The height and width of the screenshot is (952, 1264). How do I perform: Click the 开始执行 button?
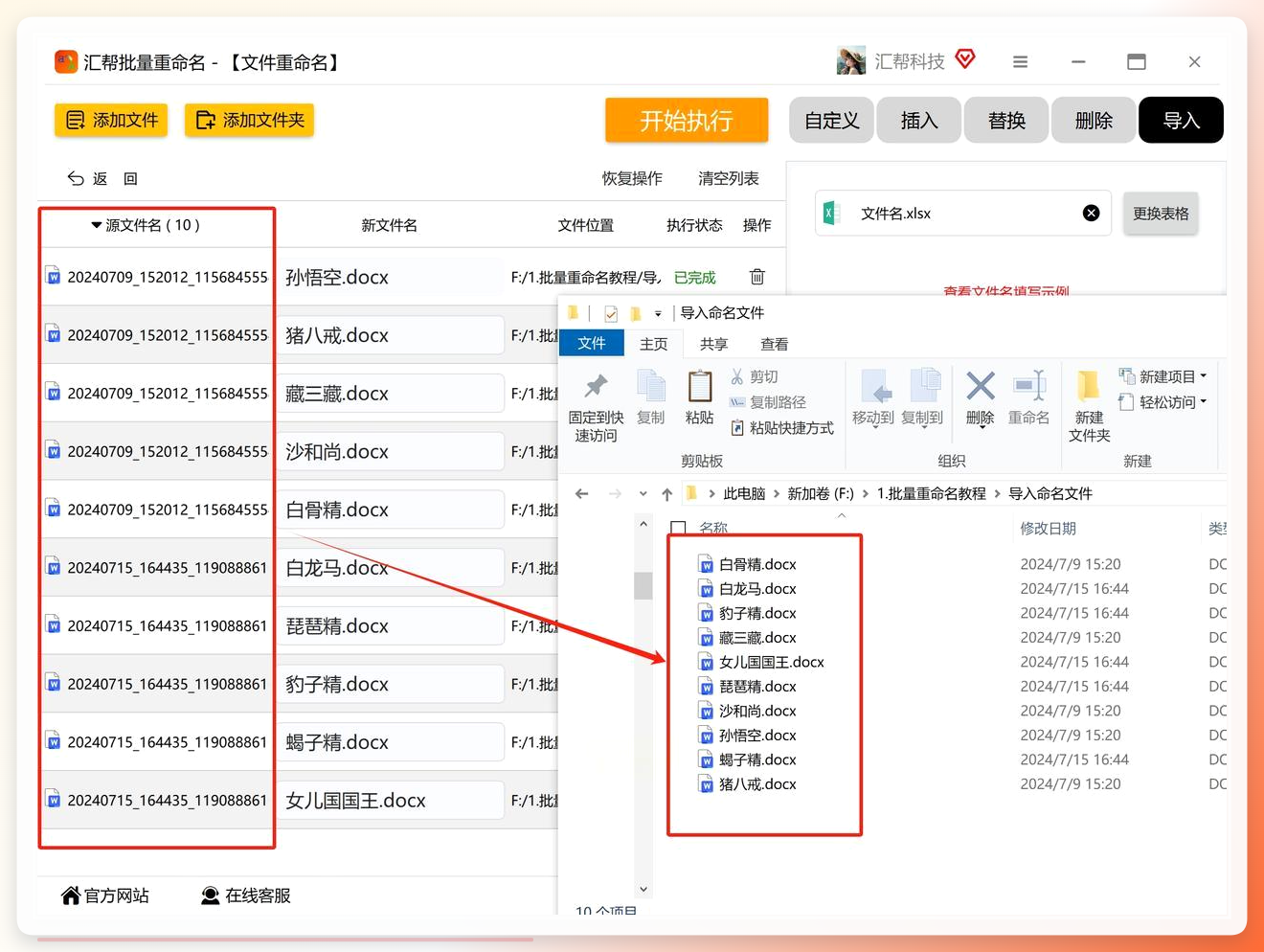(686, 120)
